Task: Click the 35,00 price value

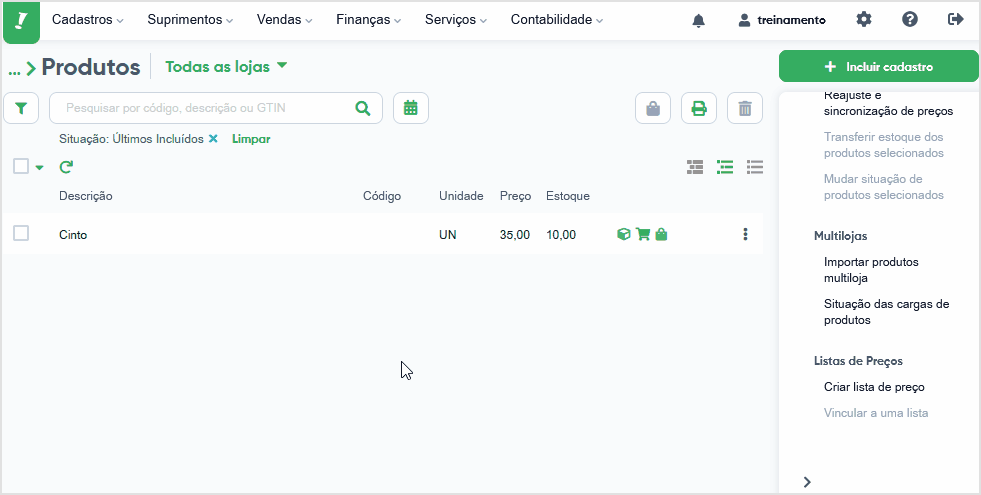Action: point(515,235)
